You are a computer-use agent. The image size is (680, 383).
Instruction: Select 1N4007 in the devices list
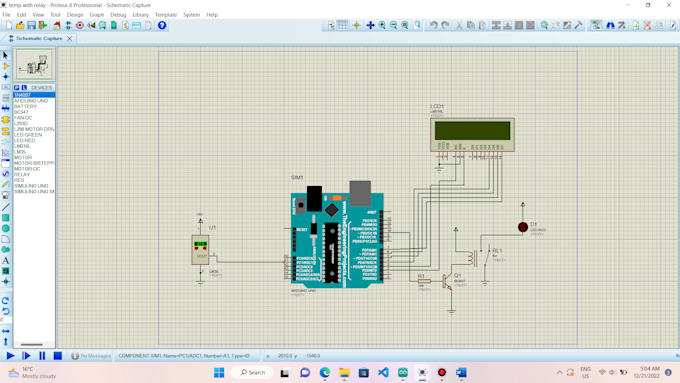(x=34, y=95)
